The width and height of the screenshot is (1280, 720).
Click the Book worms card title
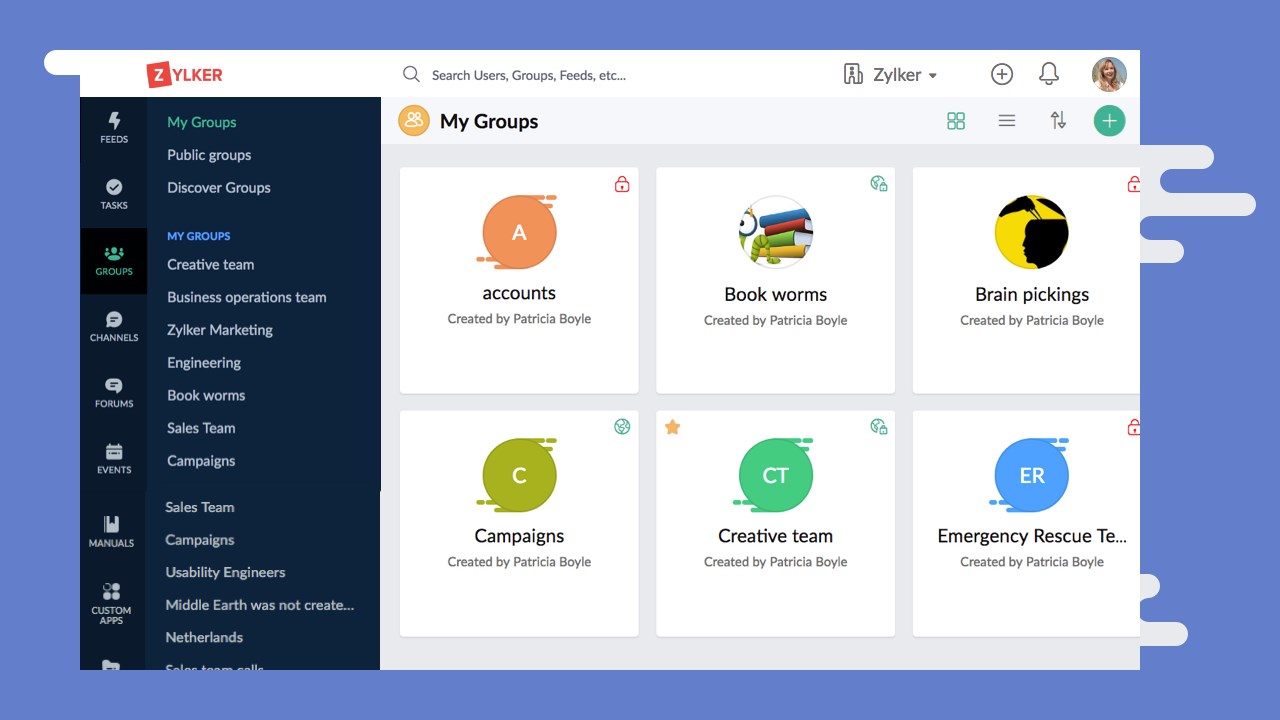(x=776, y=295)
